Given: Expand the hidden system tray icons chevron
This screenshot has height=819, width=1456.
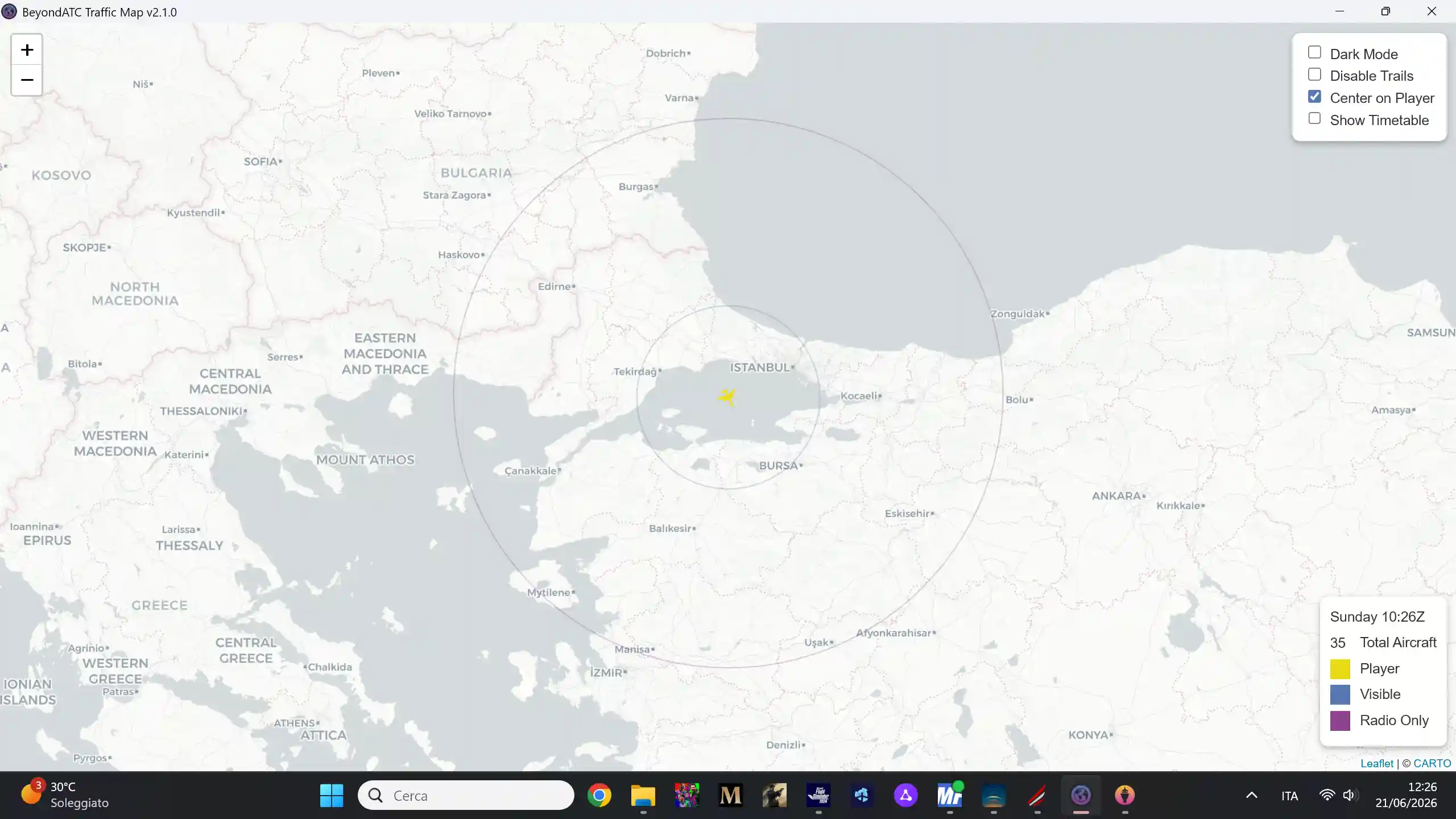Looking at the screenshot, I should pyautogui.click(x=1252, y=795).
